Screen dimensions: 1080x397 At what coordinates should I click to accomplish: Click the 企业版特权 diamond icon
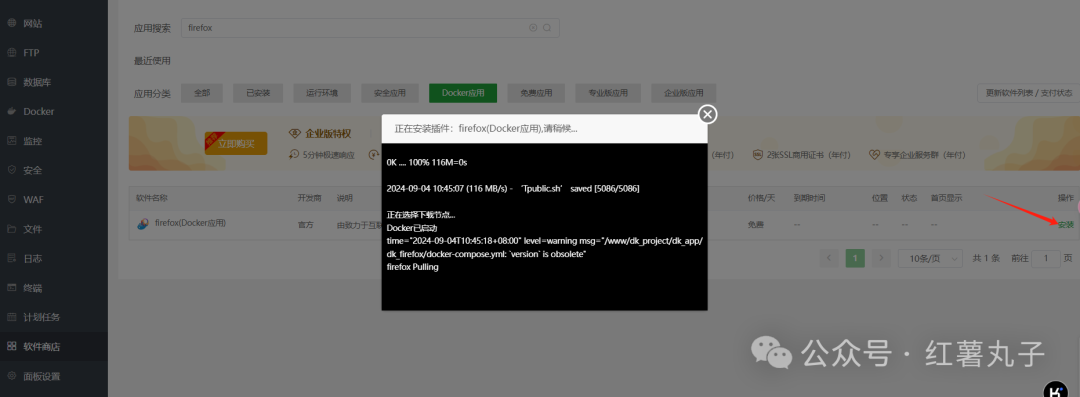[294, 133]
